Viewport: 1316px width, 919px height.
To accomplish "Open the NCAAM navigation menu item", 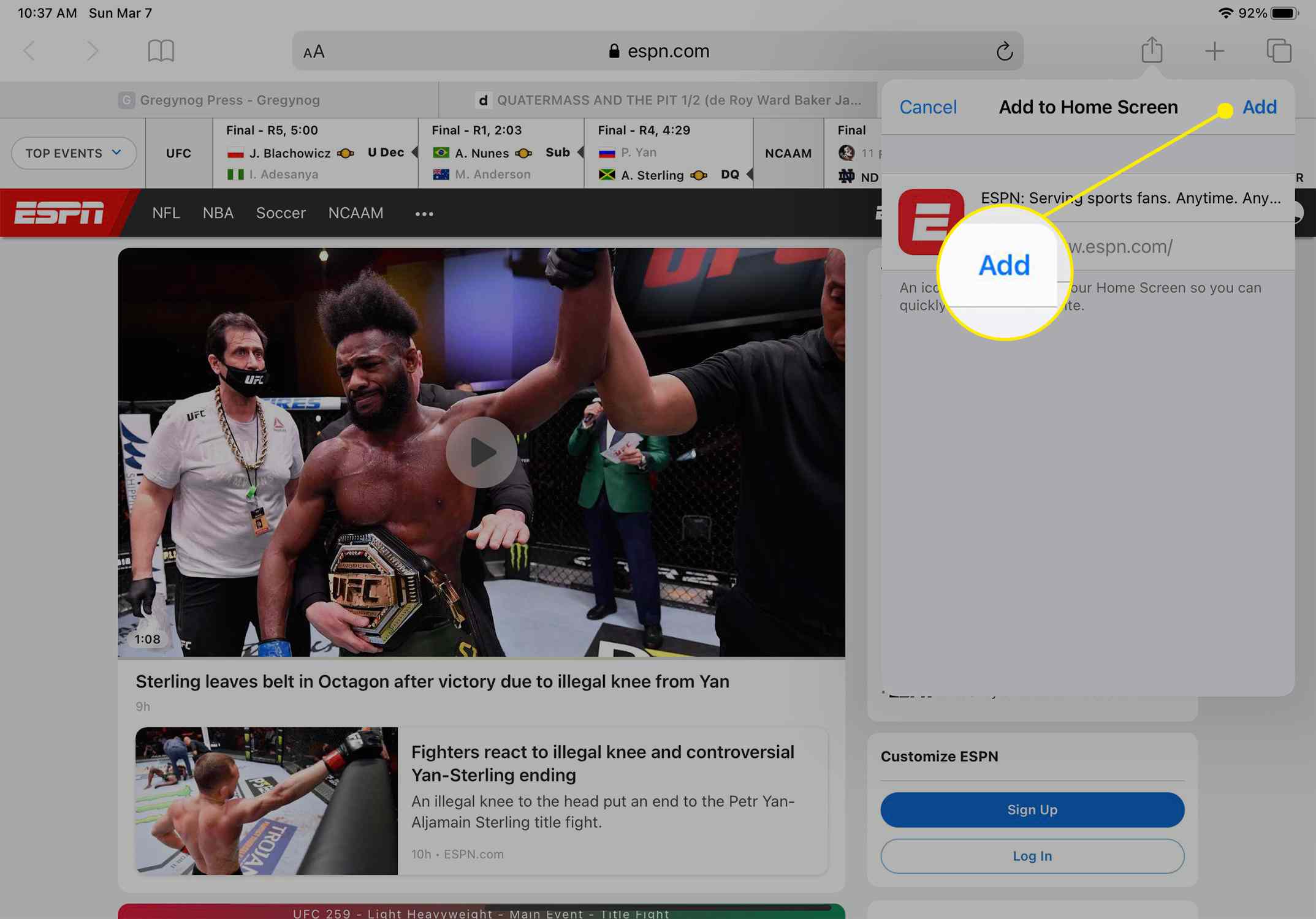I will coord(357,213).
